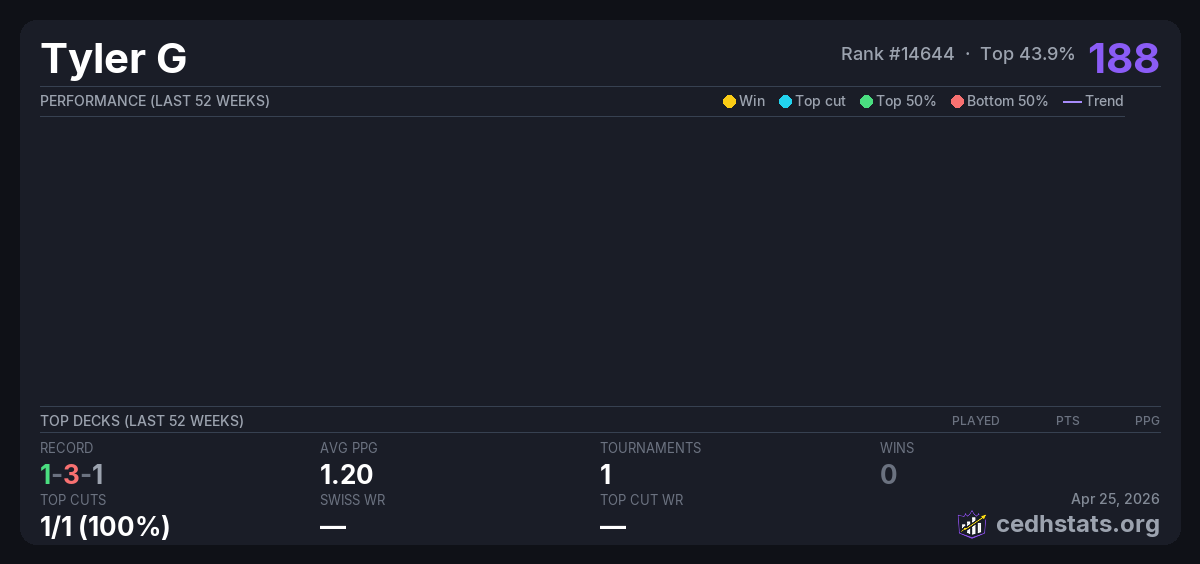Viewport: 1200px width, 564px height.
Task: Click the green Top 50% legend dot
Action: pyautogui.click(x=866, y=101)
